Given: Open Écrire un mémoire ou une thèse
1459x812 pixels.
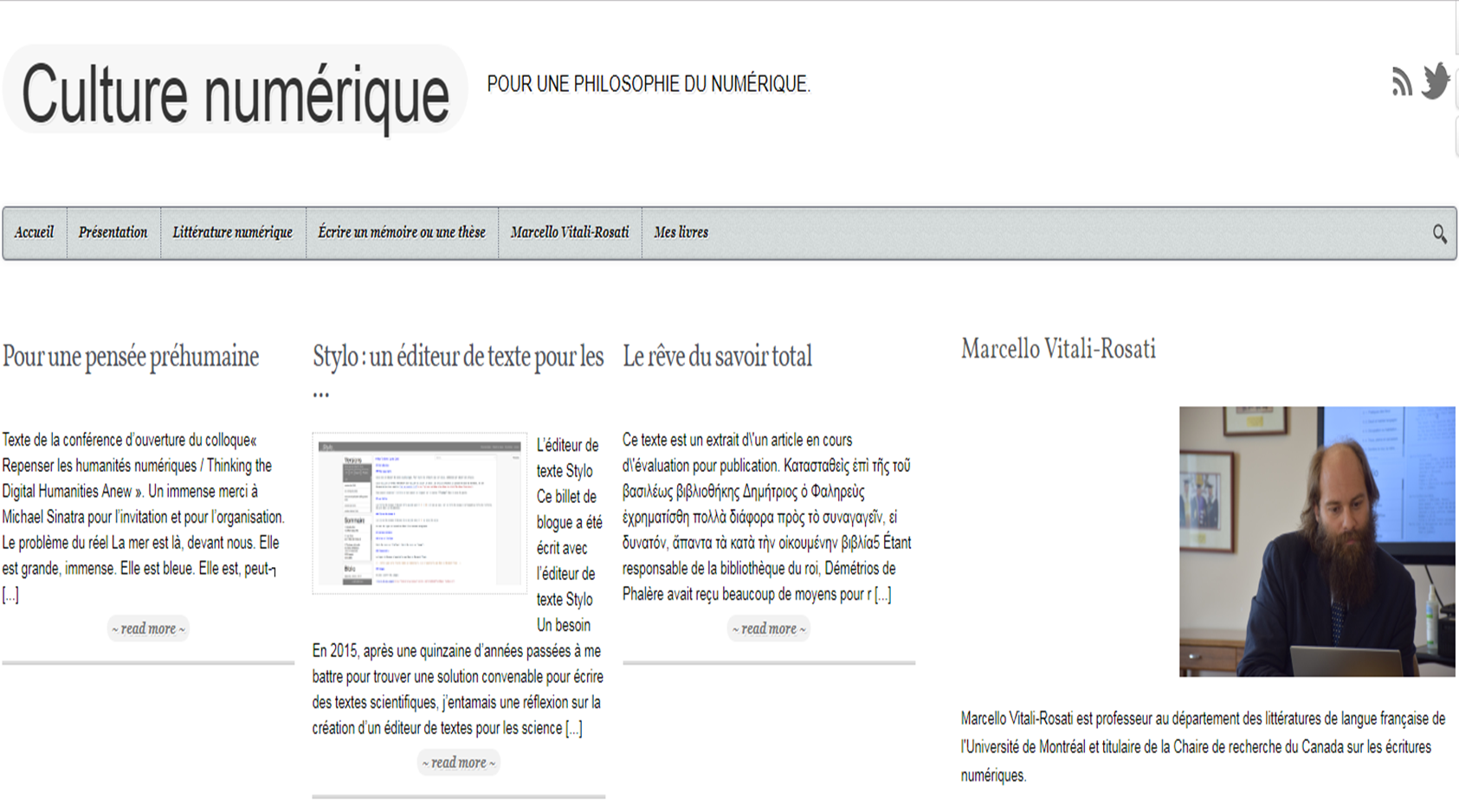Looking at the screenshot, I should point(401,233).
